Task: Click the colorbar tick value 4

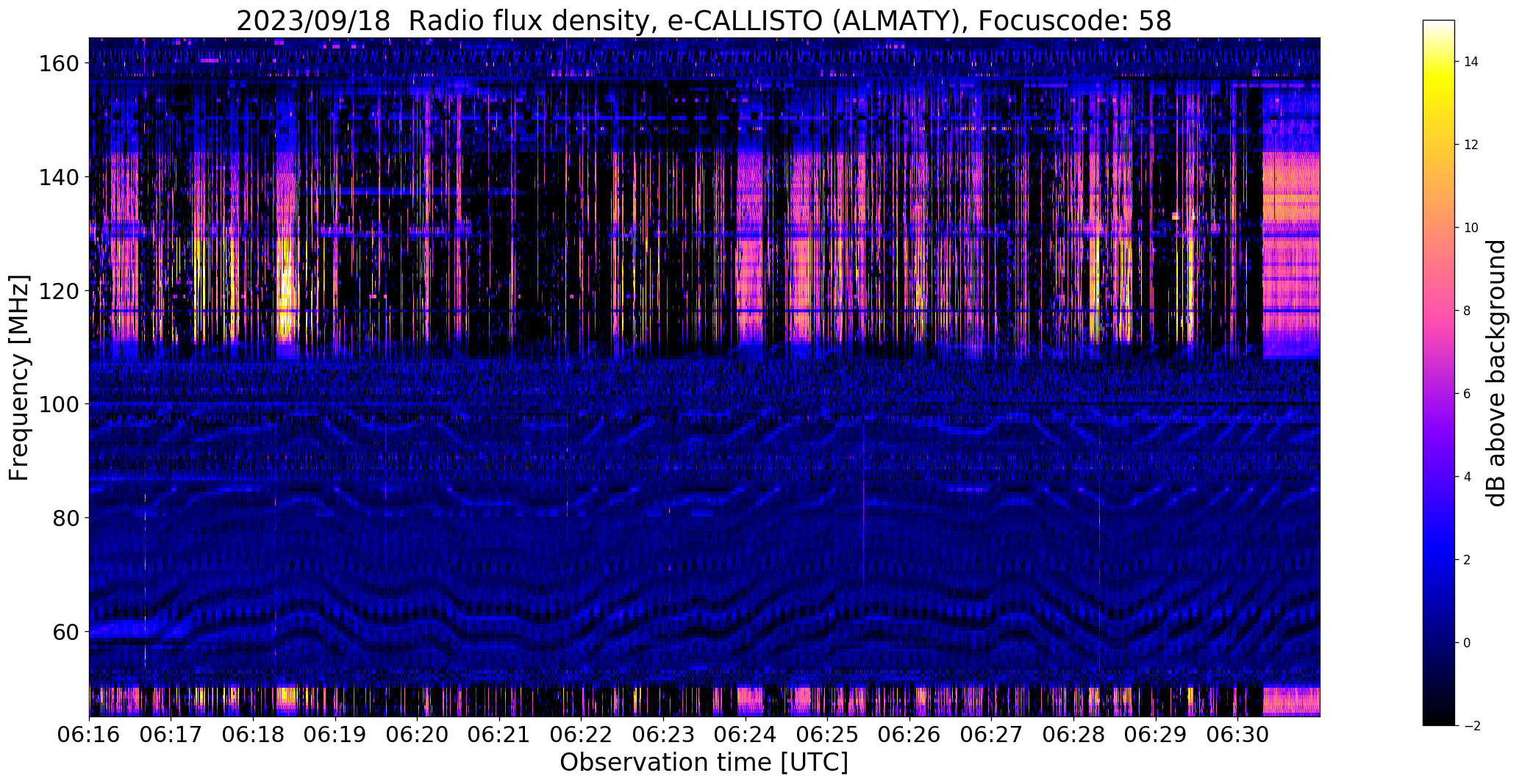Action: [1467, 477]
